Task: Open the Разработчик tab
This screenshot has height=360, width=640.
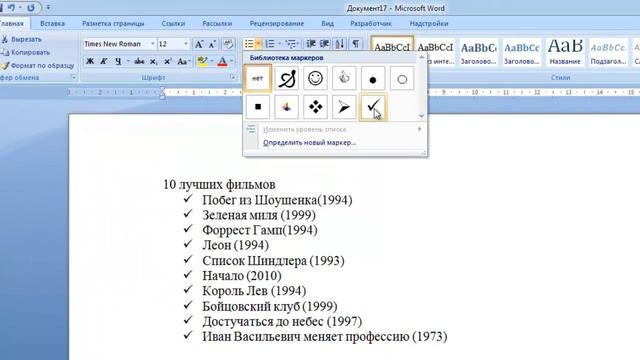Action: (x=371, y=24)
